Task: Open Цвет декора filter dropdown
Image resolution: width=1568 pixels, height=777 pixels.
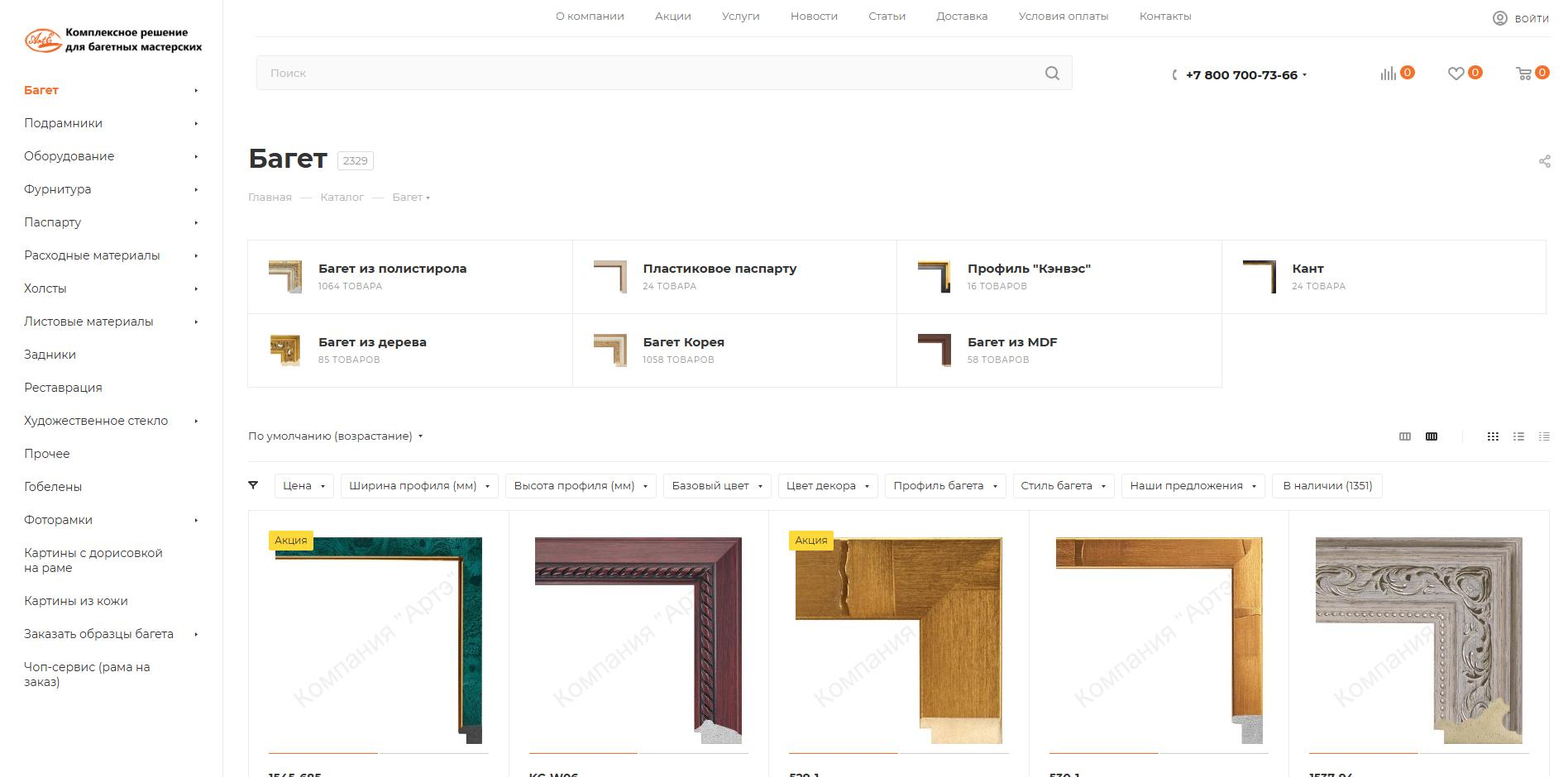Action: [x=828, y=486]
